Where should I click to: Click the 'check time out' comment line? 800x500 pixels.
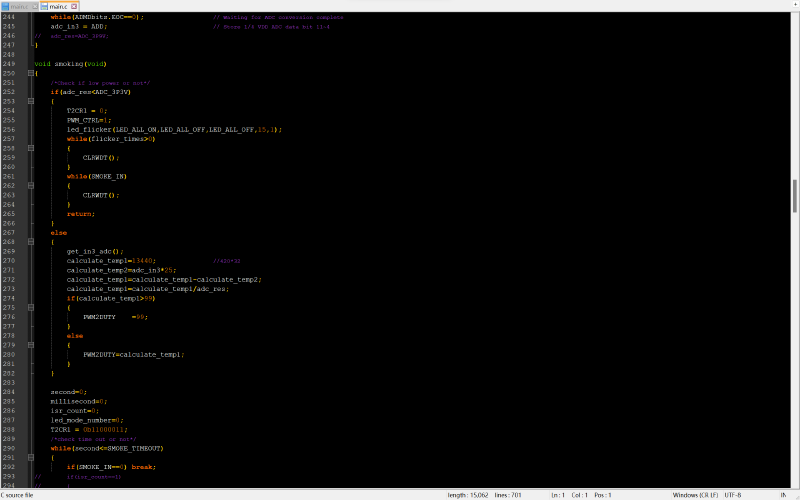93,439
